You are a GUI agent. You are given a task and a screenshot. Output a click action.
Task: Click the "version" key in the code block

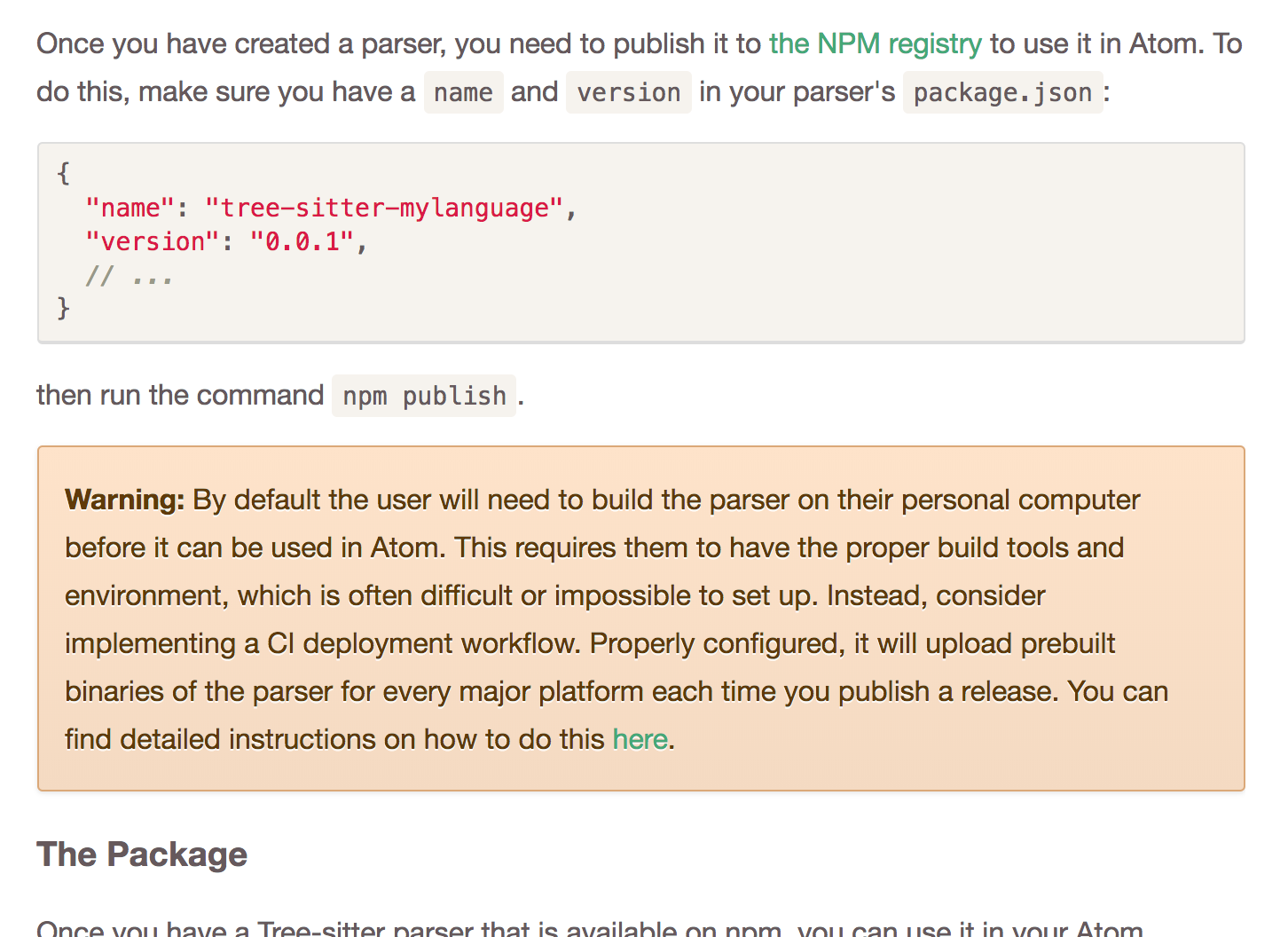coord(153,241)
